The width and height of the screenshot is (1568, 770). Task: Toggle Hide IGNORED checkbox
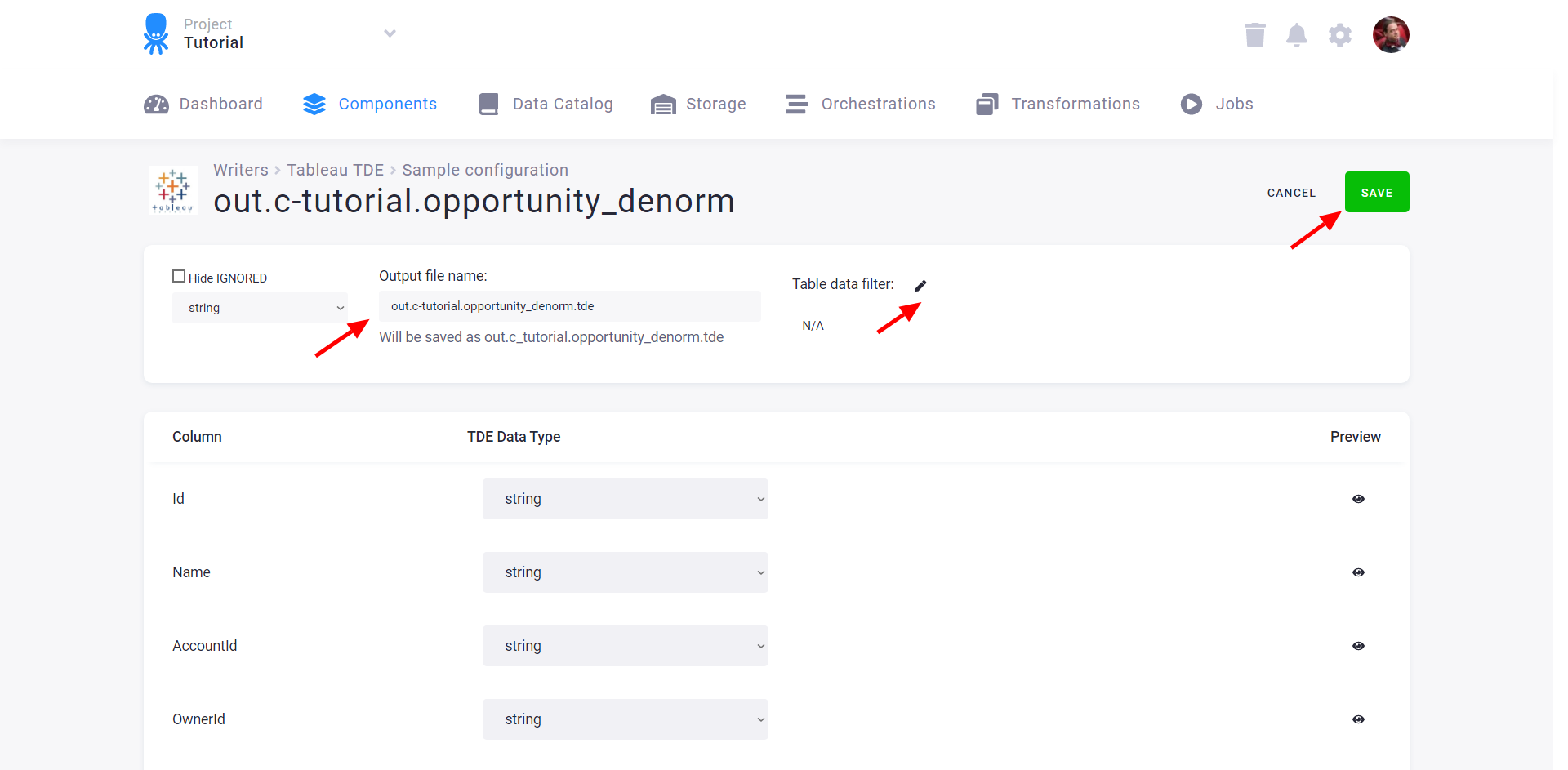179,277
